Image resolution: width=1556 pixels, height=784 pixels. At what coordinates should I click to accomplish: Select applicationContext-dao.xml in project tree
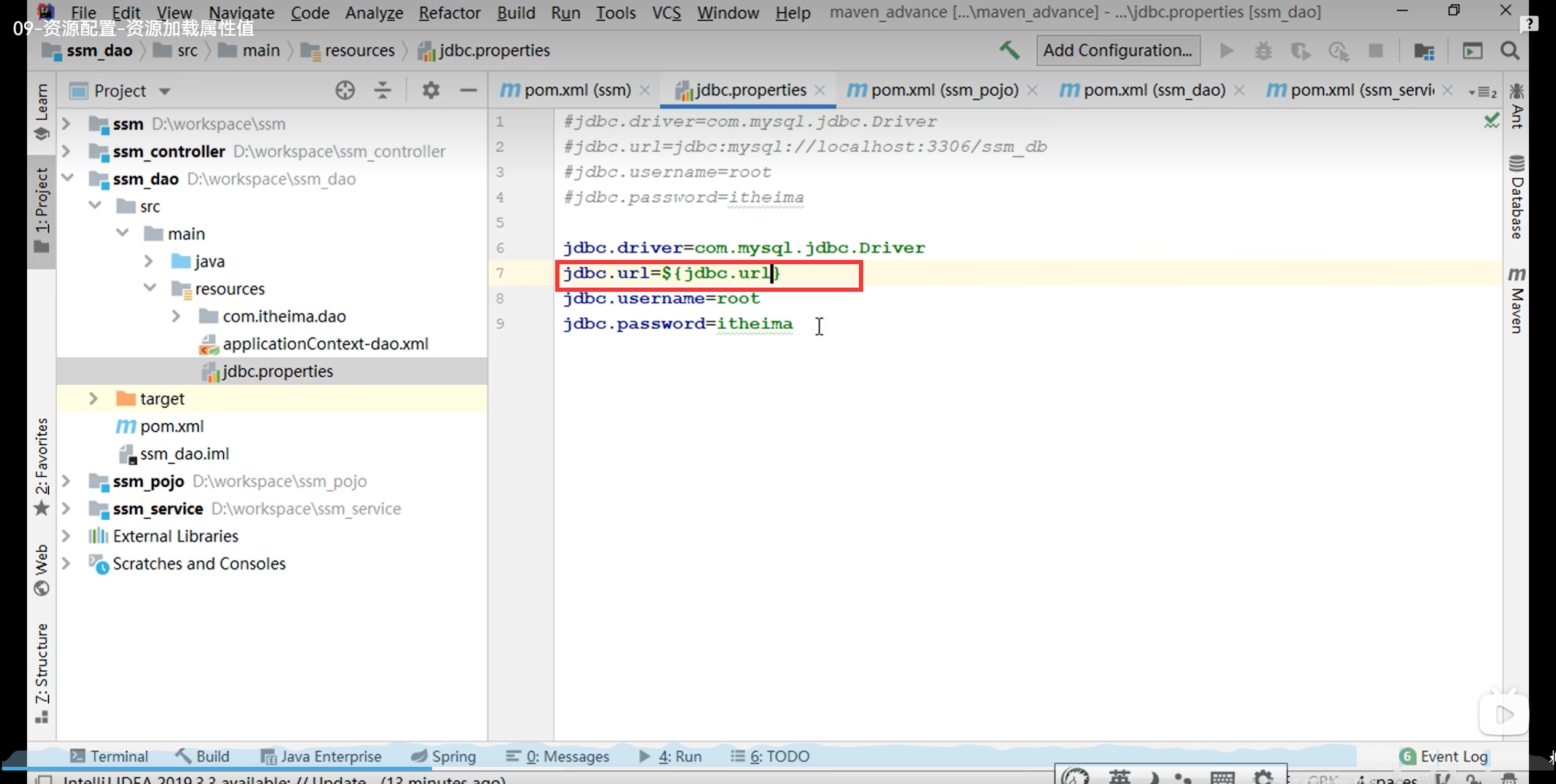point(325,344)
